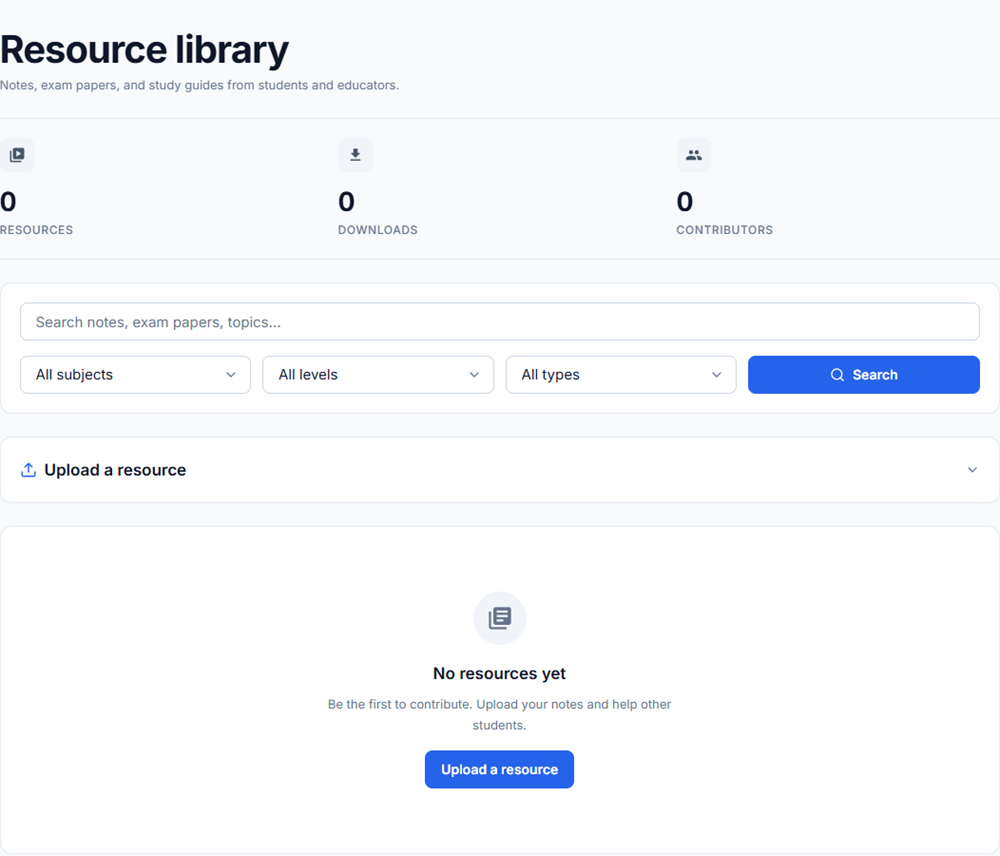Click the stacked documents icon above No resources yet
Screen dimensions: 1000x856
[x=500, y=618]
